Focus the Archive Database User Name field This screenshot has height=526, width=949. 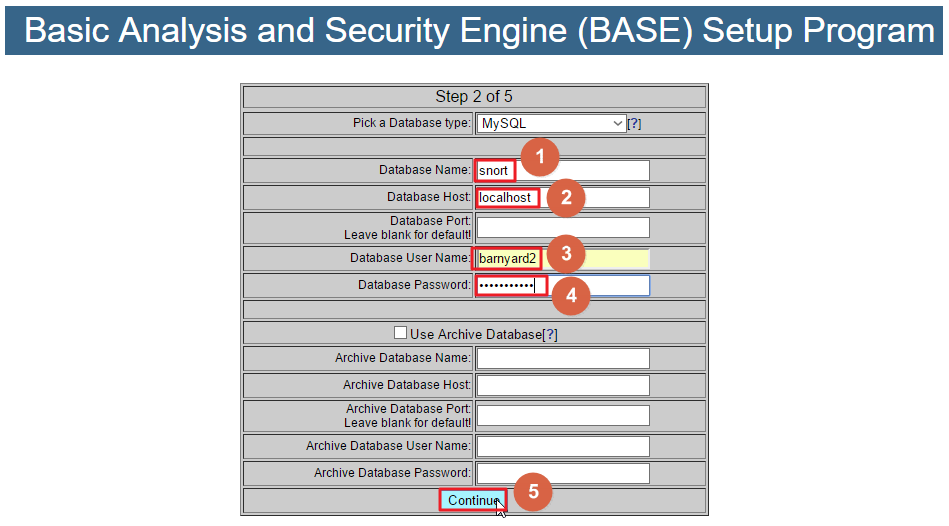click(563, 447)
